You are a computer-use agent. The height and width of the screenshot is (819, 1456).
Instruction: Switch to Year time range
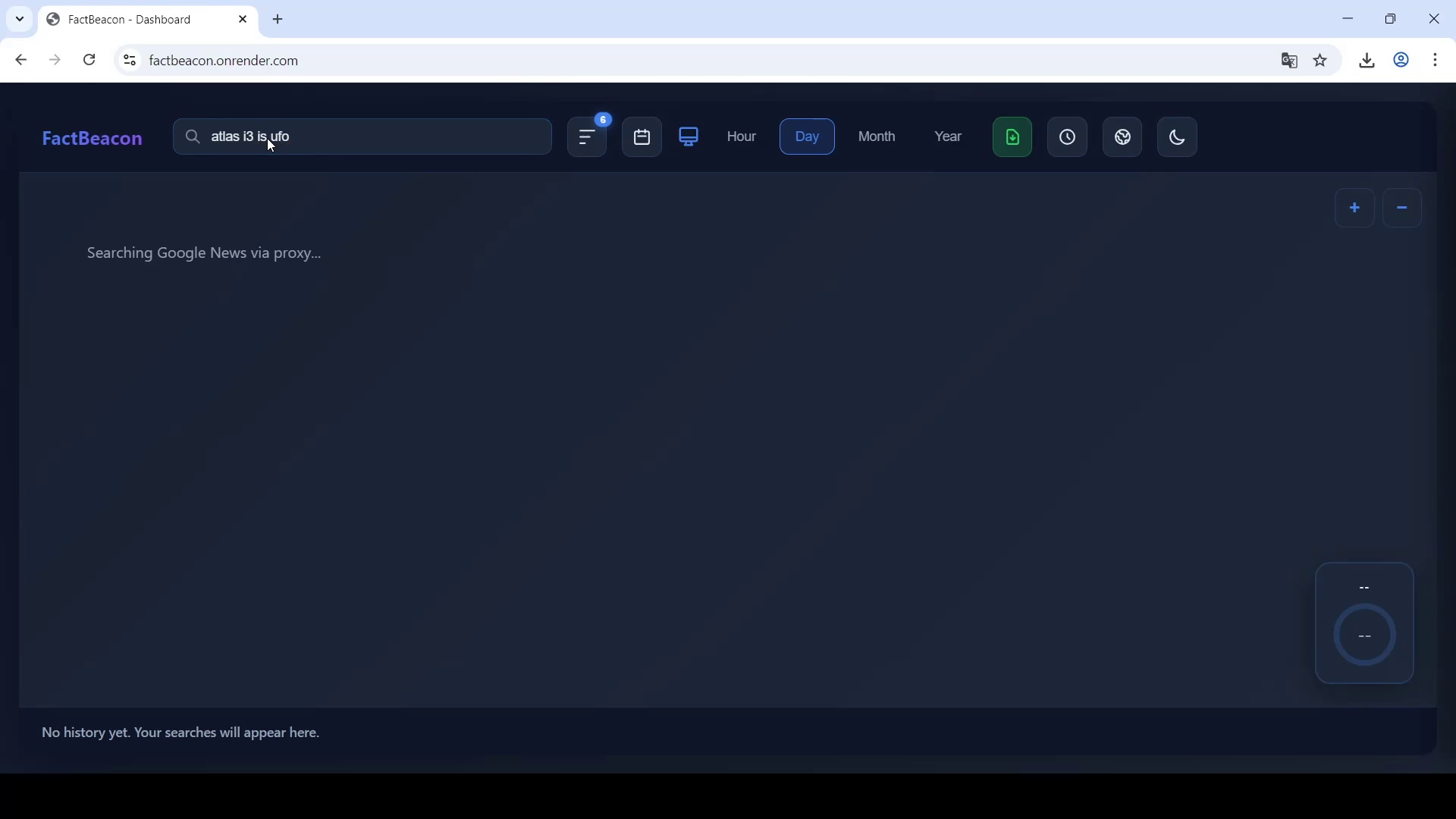(x=948, y=137)
